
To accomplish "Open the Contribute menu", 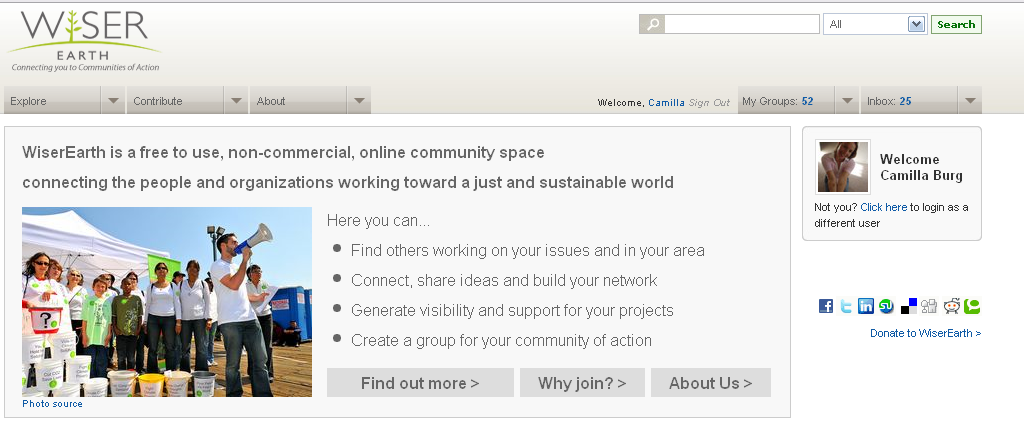I will 175,101.
